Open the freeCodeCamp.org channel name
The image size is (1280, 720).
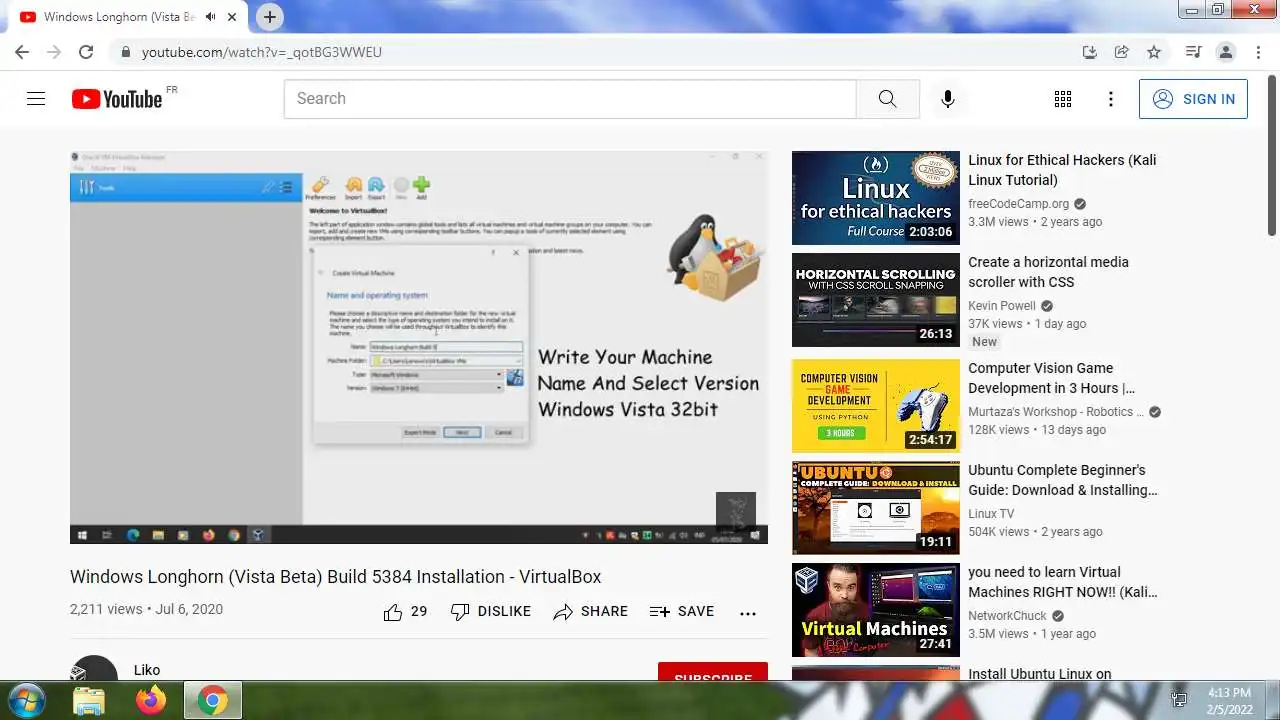(x=1018, y=204)
